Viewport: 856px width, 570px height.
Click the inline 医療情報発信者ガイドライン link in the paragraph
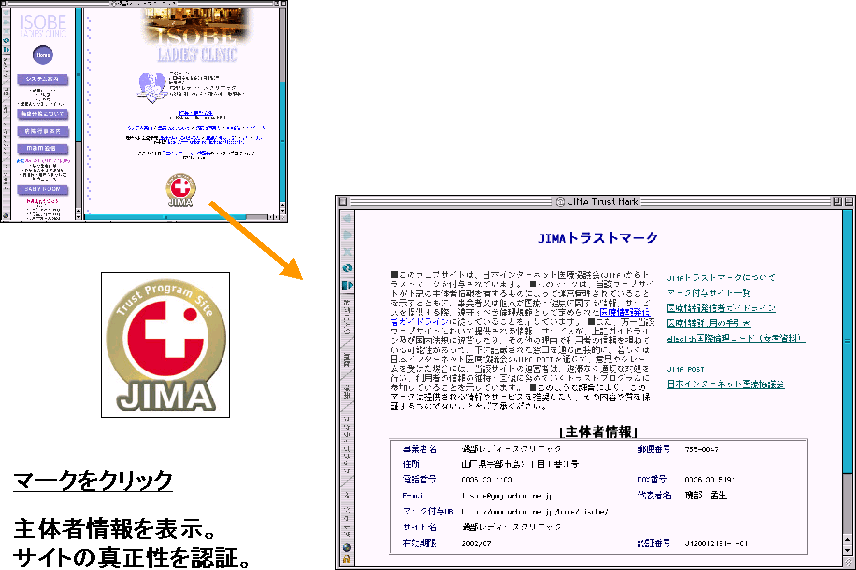626,312
